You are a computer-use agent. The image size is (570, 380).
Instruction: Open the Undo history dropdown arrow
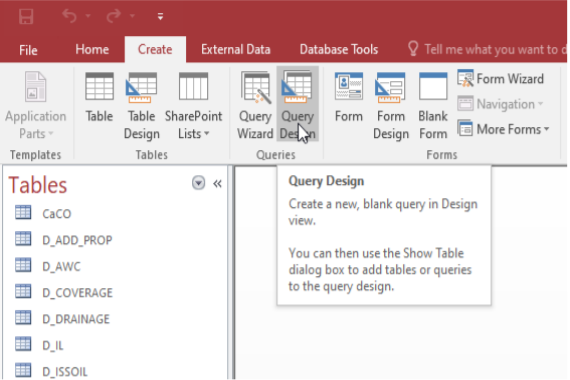click(88, 16)
